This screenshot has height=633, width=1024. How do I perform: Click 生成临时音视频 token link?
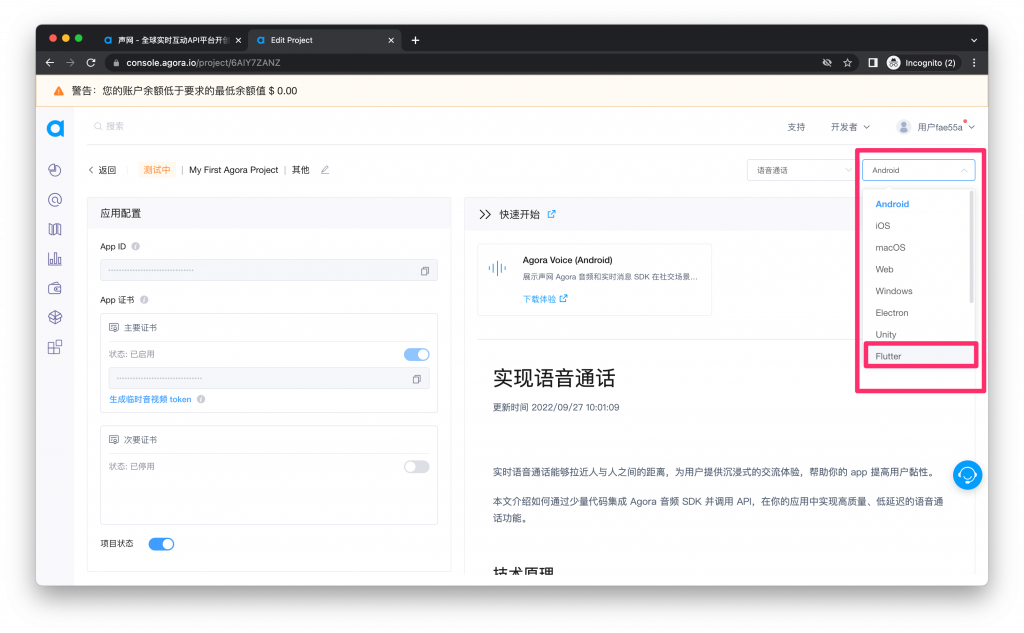[x=150, y=399]
